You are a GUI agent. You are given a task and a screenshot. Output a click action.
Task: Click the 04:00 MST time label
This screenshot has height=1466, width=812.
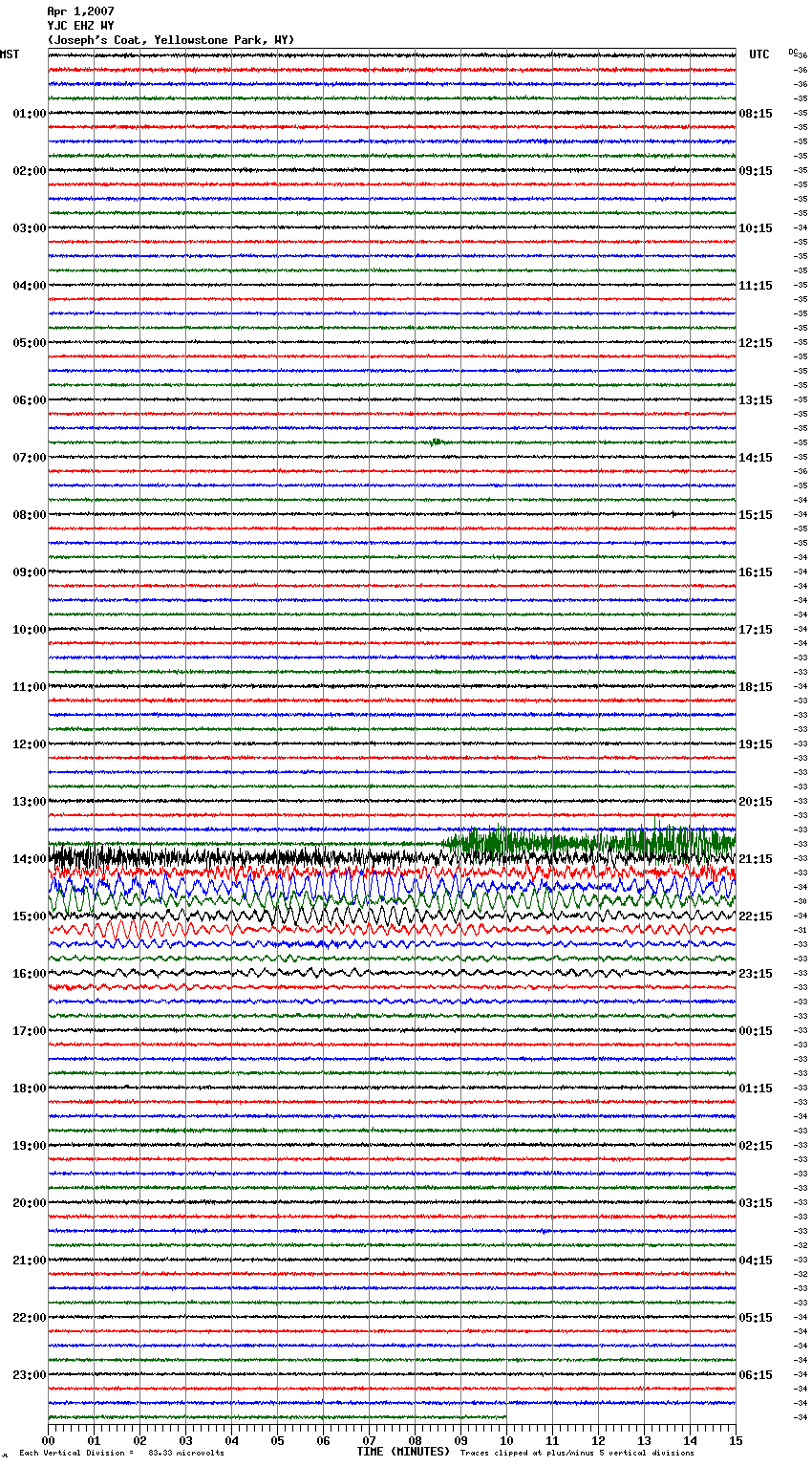(30, 286)
